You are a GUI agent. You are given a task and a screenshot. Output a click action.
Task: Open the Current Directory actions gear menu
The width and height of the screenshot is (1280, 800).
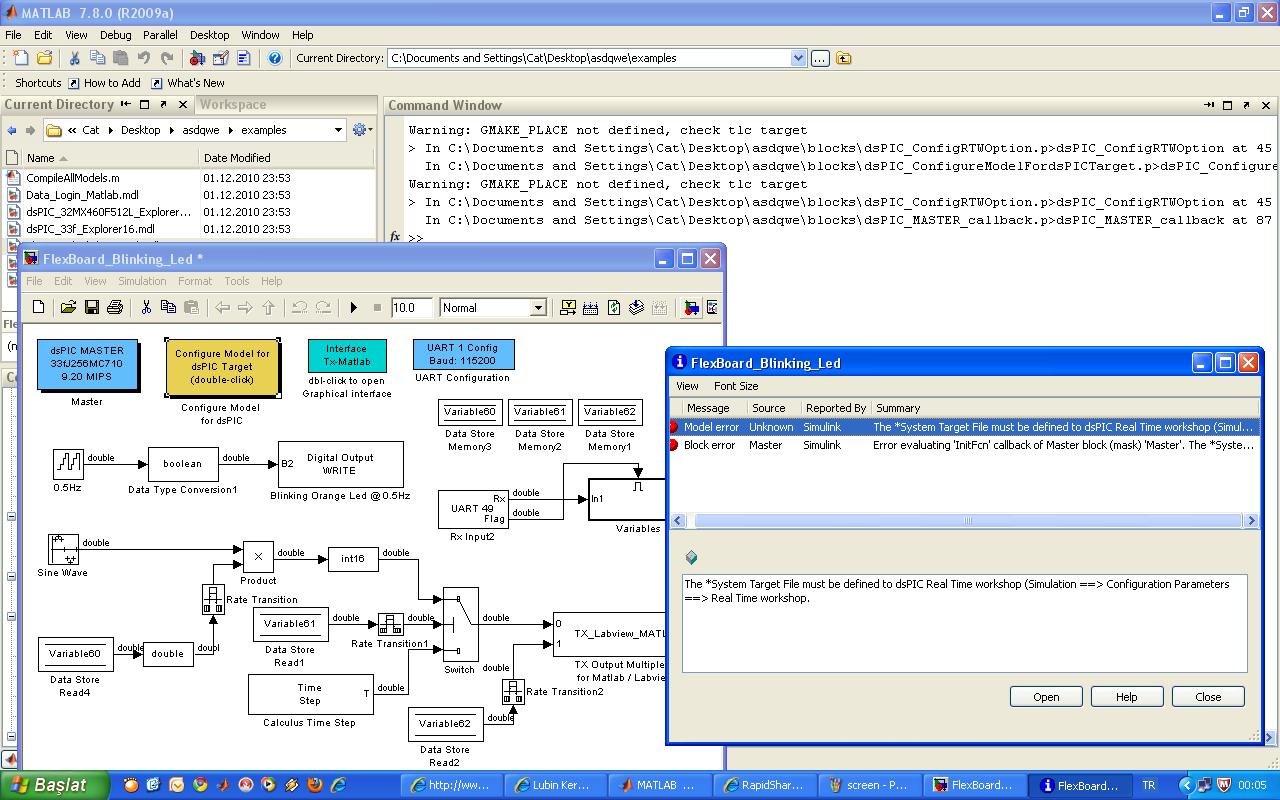coord(361,130)
